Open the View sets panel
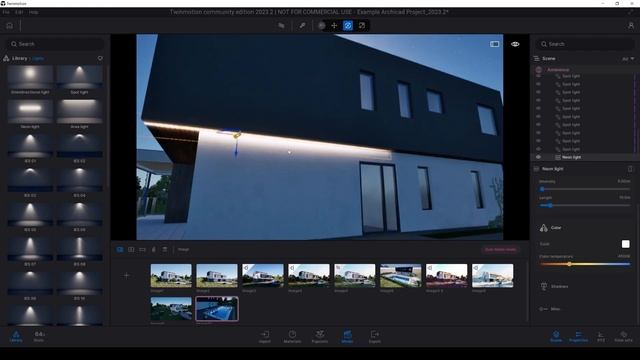The image size is (640, 360). click(x=623, y=337)
